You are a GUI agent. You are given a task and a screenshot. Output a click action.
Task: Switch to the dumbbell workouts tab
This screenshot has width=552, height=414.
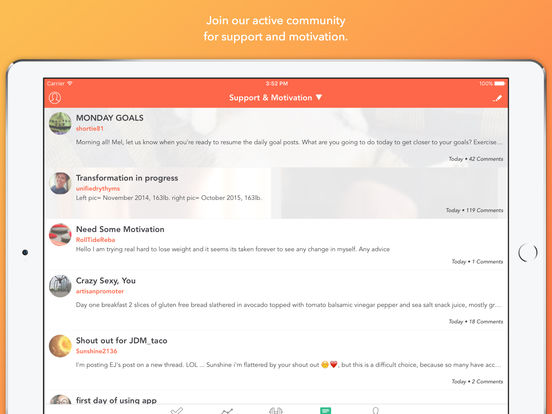point(276,411)
